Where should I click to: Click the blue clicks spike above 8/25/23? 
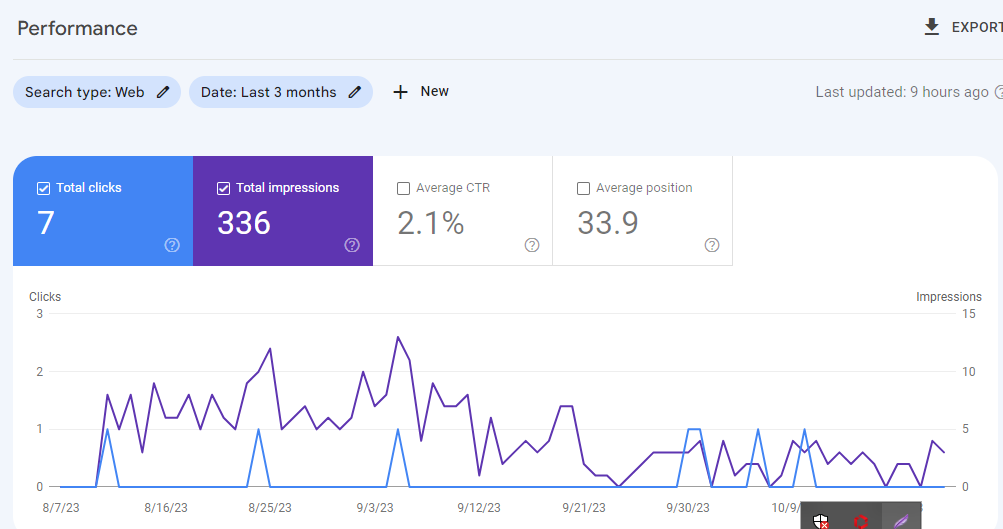(x=258, y=429)
